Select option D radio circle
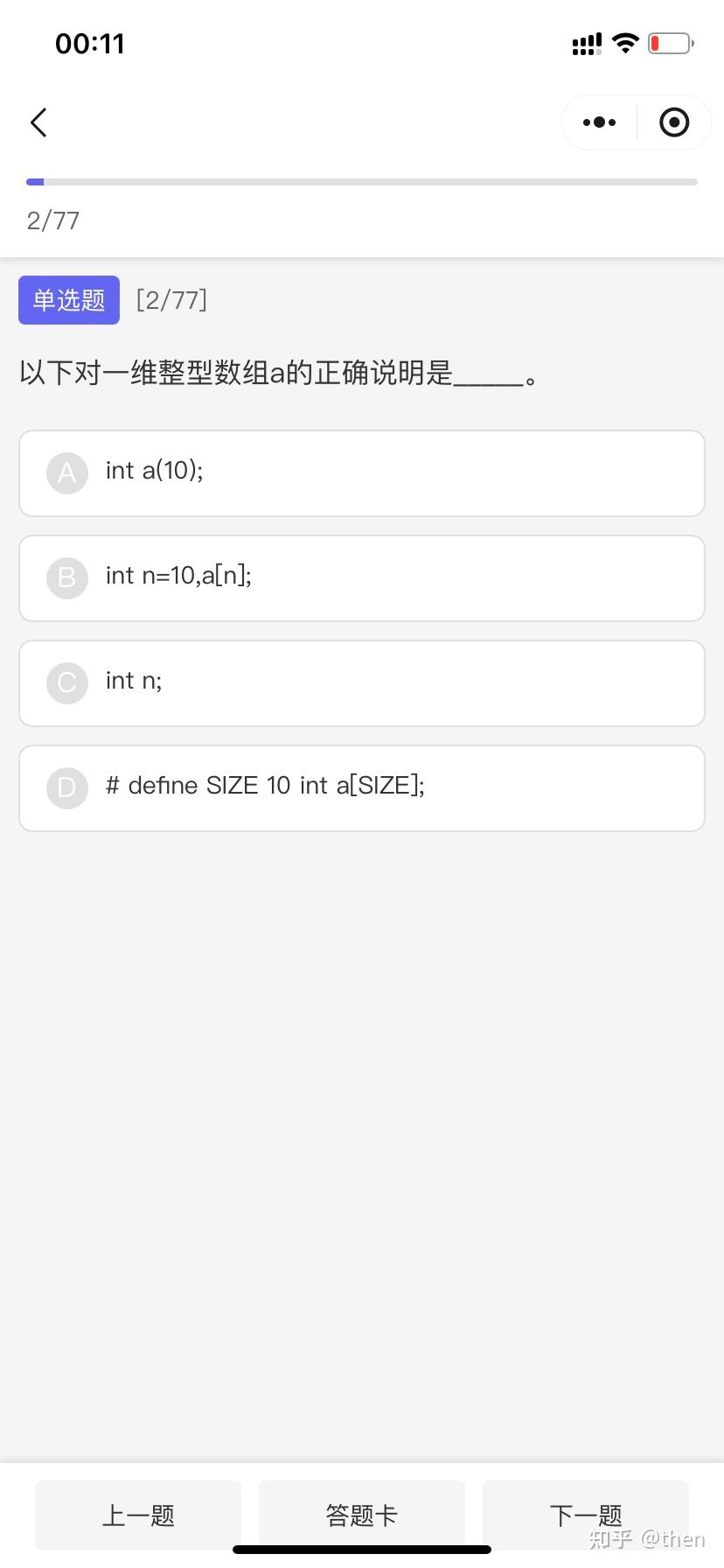Screen dimensions: 724x1568 66,788
